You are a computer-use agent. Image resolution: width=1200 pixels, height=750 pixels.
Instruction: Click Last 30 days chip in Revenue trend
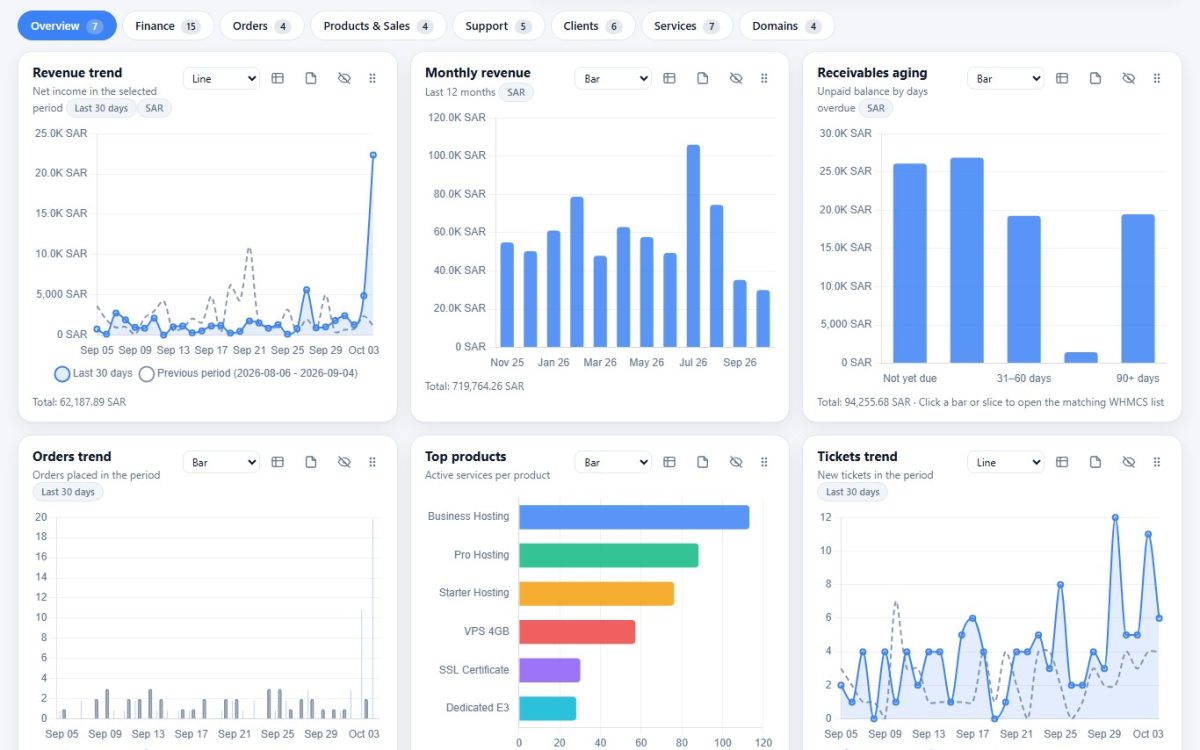(101, 108)
